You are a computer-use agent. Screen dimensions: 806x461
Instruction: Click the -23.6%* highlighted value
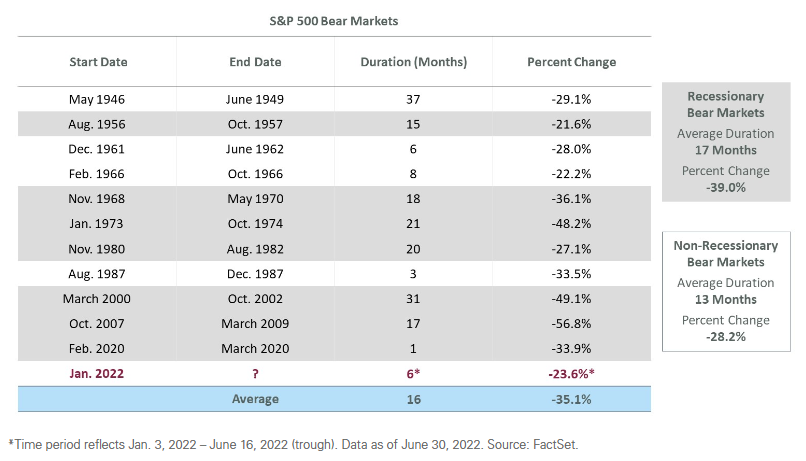573,373
